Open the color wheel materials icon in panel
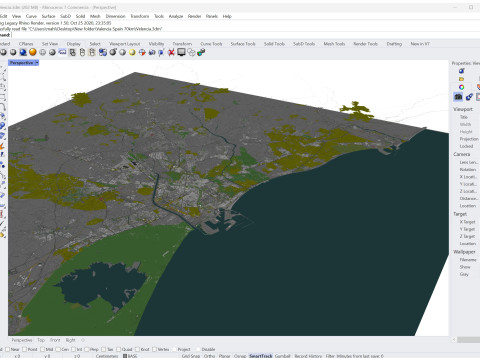 click(x=461, y=87)
